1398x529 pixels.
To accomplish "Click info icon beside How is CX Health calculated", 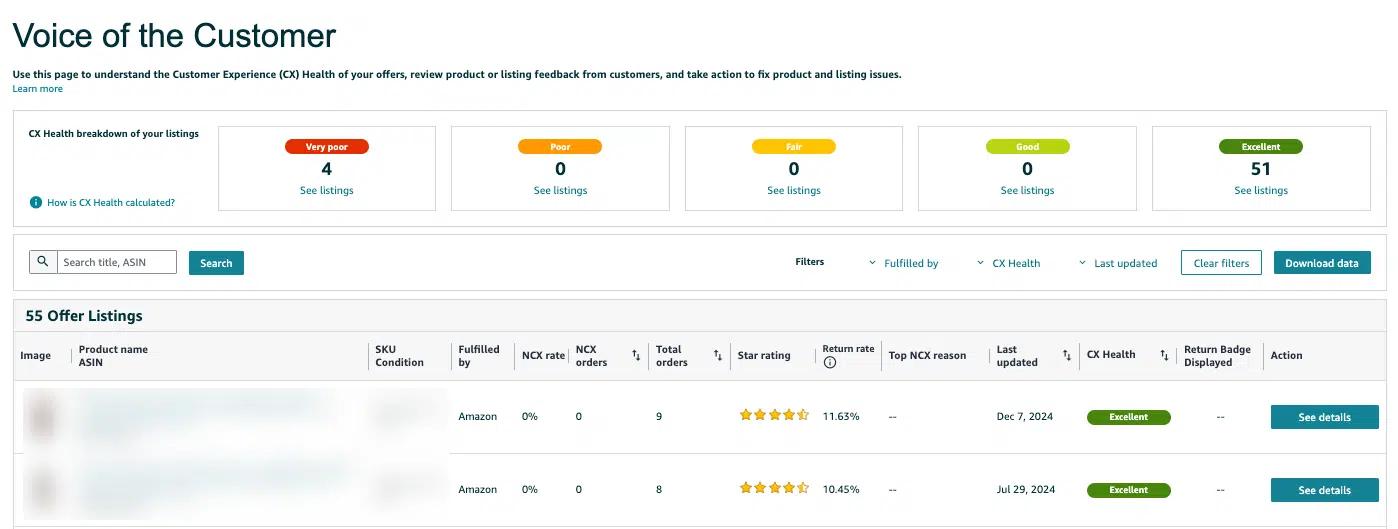I will tap(36, 202).
